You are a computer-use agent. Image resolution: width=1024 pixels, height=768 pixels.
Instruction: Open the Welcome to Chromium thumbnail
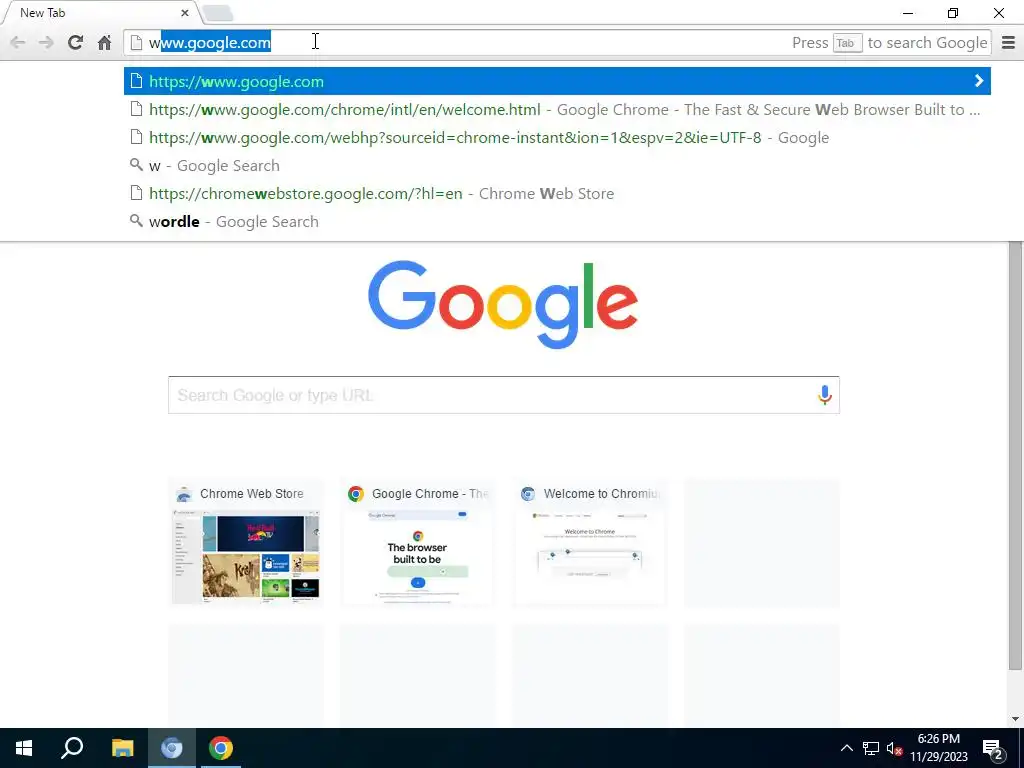click(x=589, y=543)
